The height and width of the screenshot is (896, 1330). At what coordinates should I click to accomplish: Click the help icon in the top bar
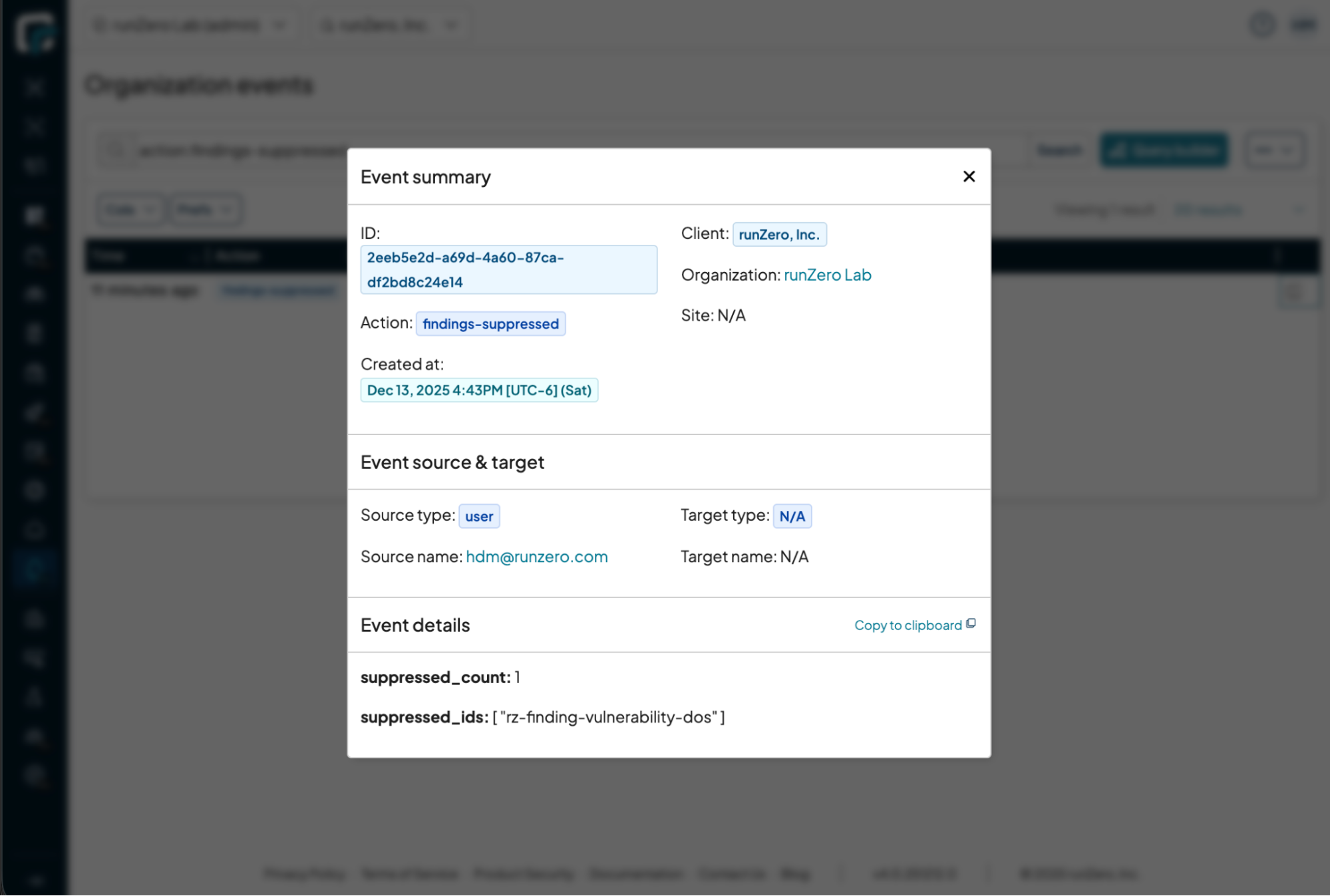click(x=1261, y=25)
